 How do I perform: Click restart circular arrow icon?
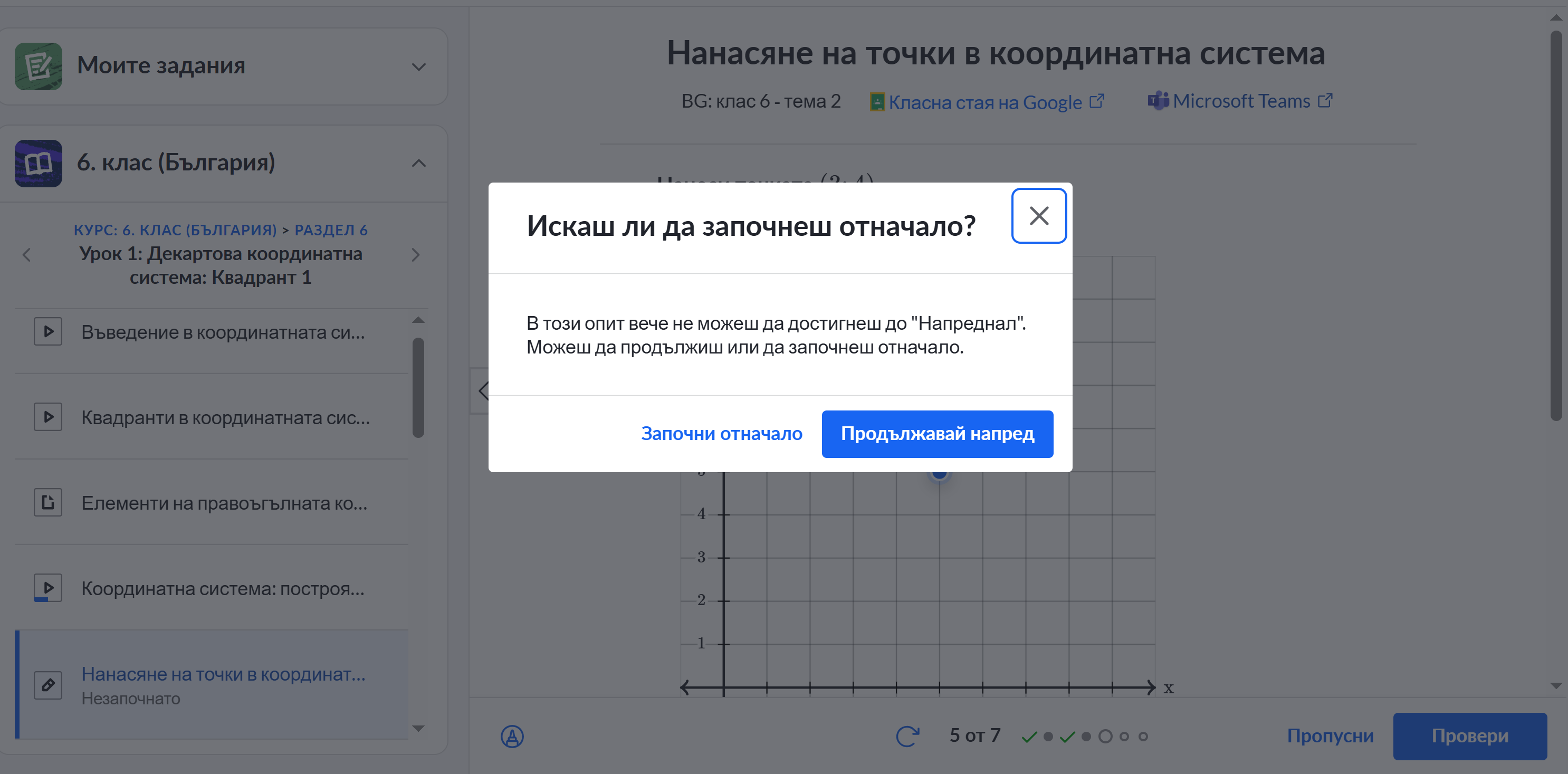coord(907,735)
